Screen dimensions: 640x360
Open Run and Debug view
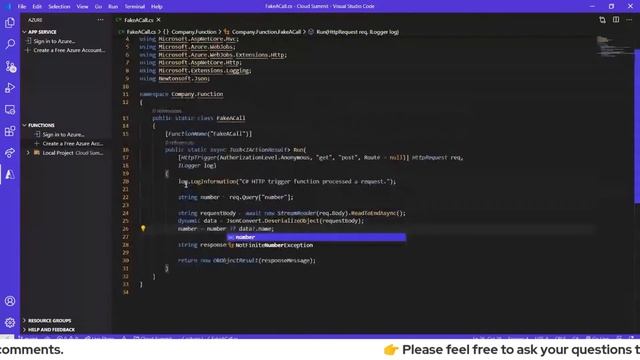tap(10, 88)
